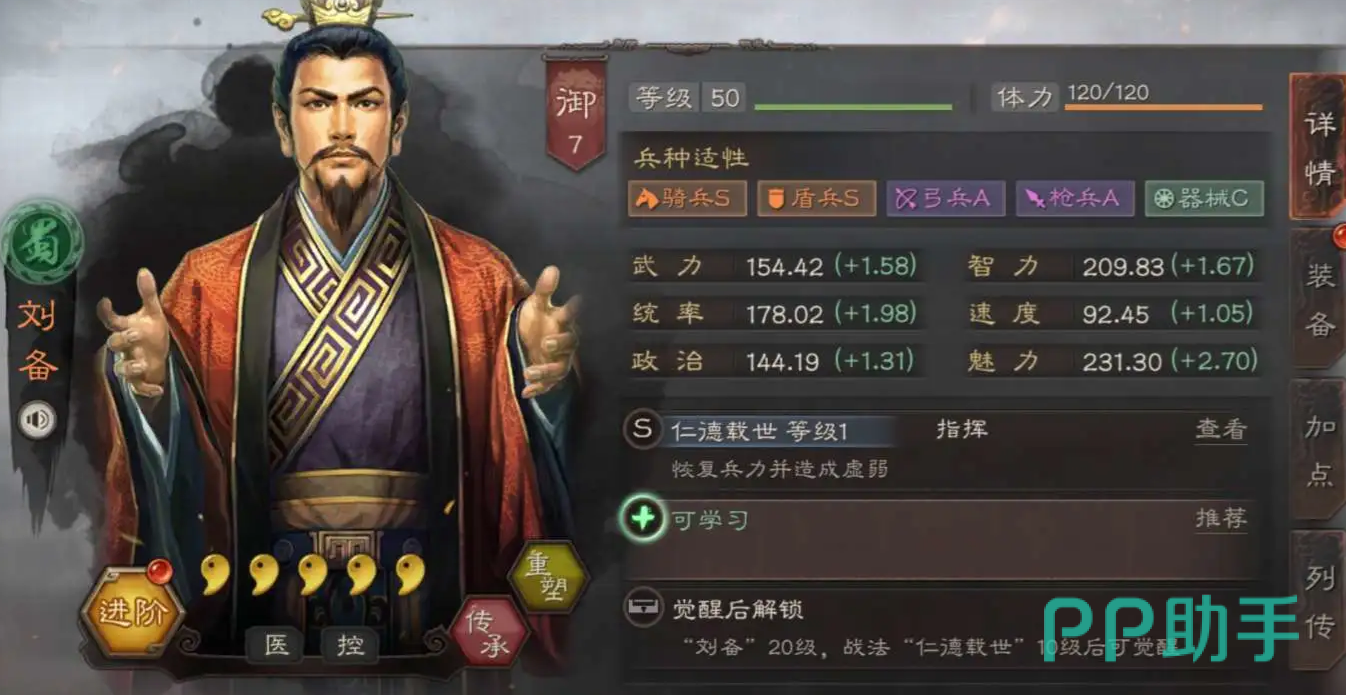Tap the 御 7 cost banner

tap(575, 113)
